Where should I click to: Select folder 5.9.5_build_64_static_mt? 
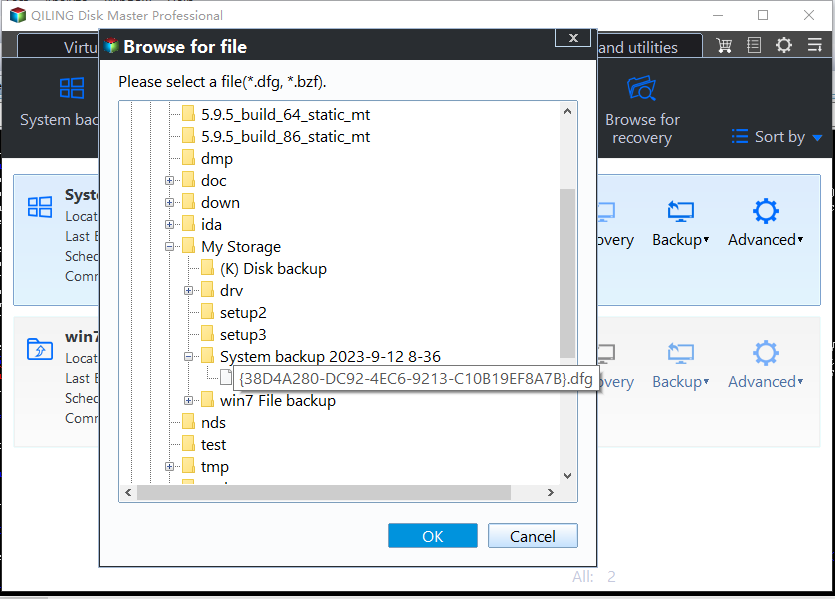point(285,114)
